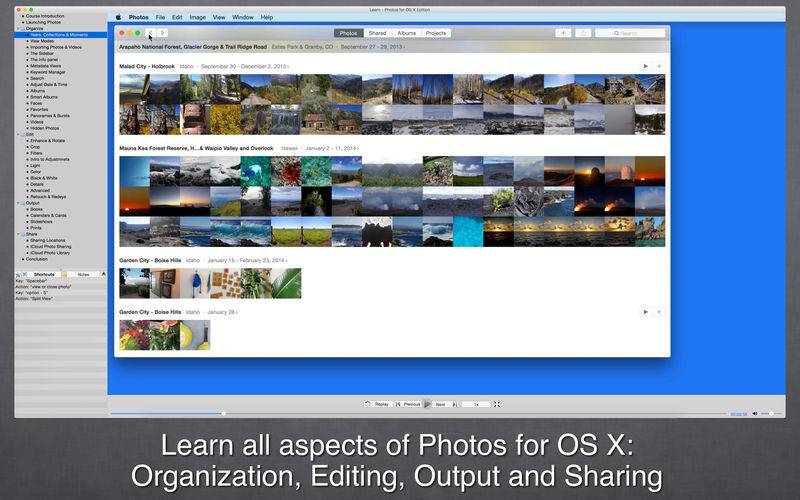Open the Photos menu in menu bar

(x=138, y=17)
